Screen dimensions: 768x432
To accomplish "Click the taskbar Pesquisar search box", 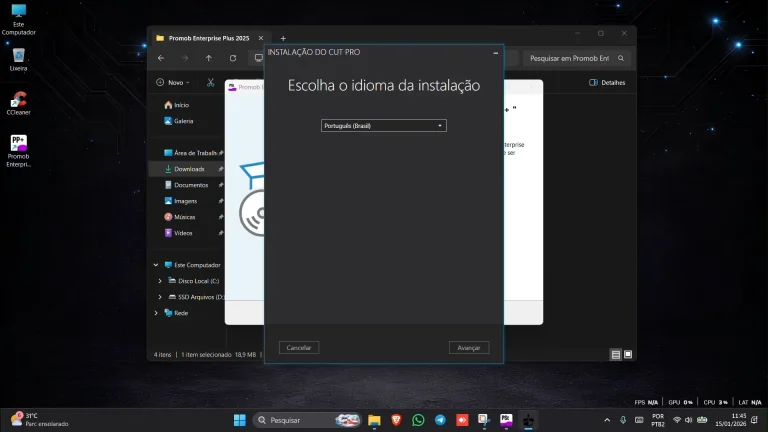I will (307, 420).
